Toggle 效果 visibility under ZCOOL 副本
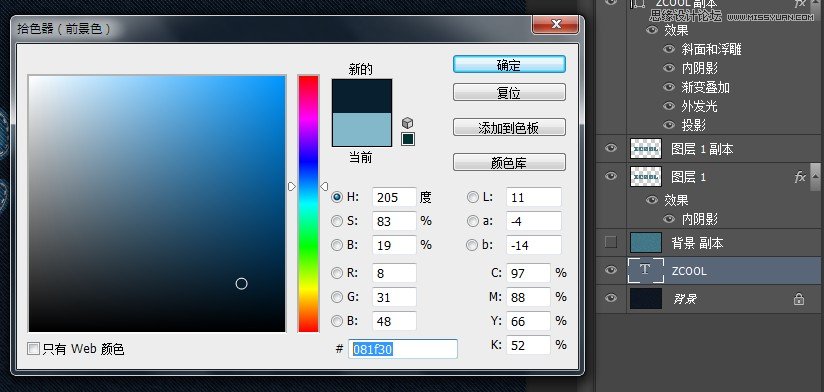 pos(652,30)
